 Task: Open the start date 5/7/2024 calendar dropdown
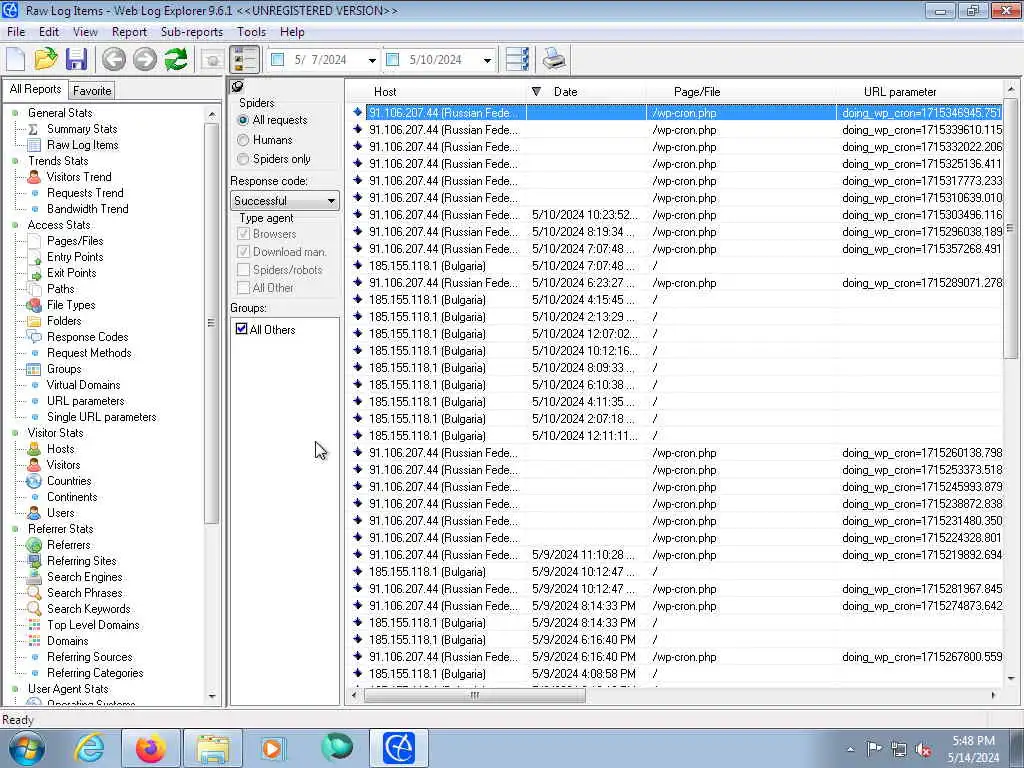pos(372,60)
